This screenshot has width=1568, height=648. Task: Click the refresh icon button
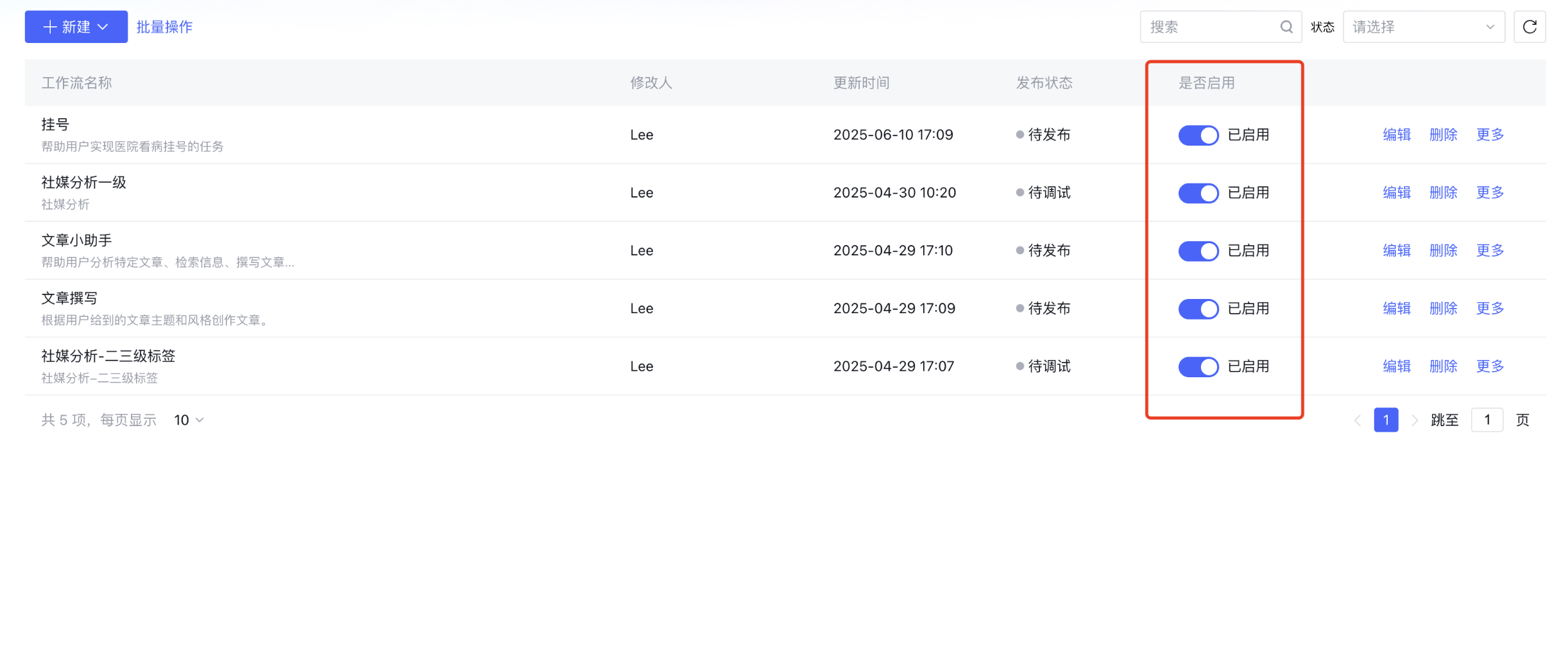(1529, 27)
